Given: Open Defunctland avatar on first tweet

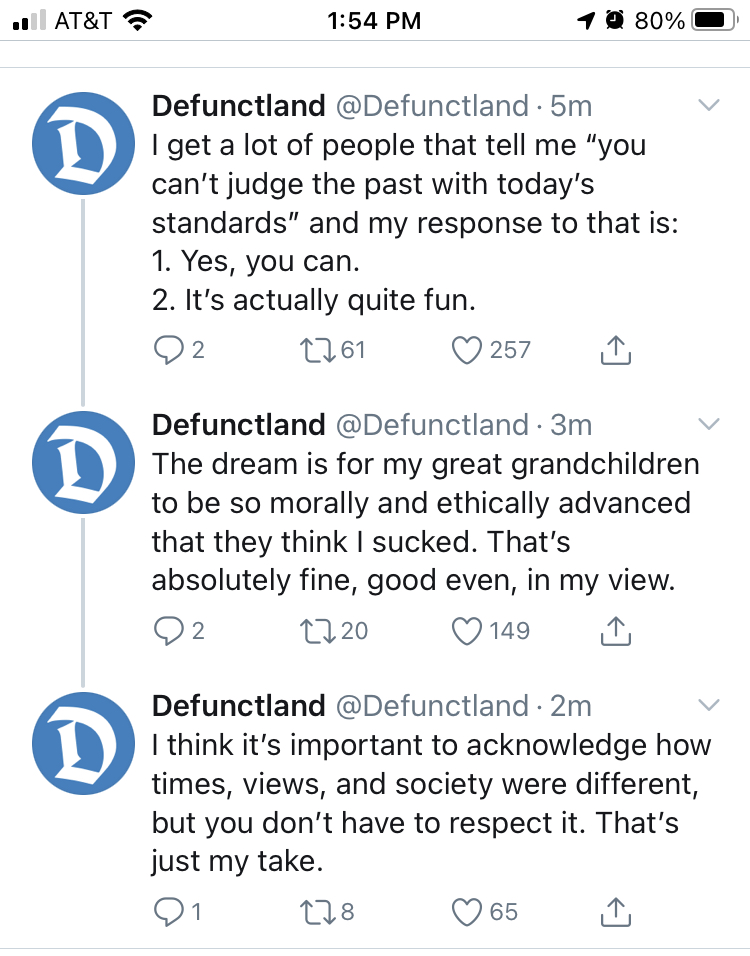Looking at the screenshot, I should [84, 143].
